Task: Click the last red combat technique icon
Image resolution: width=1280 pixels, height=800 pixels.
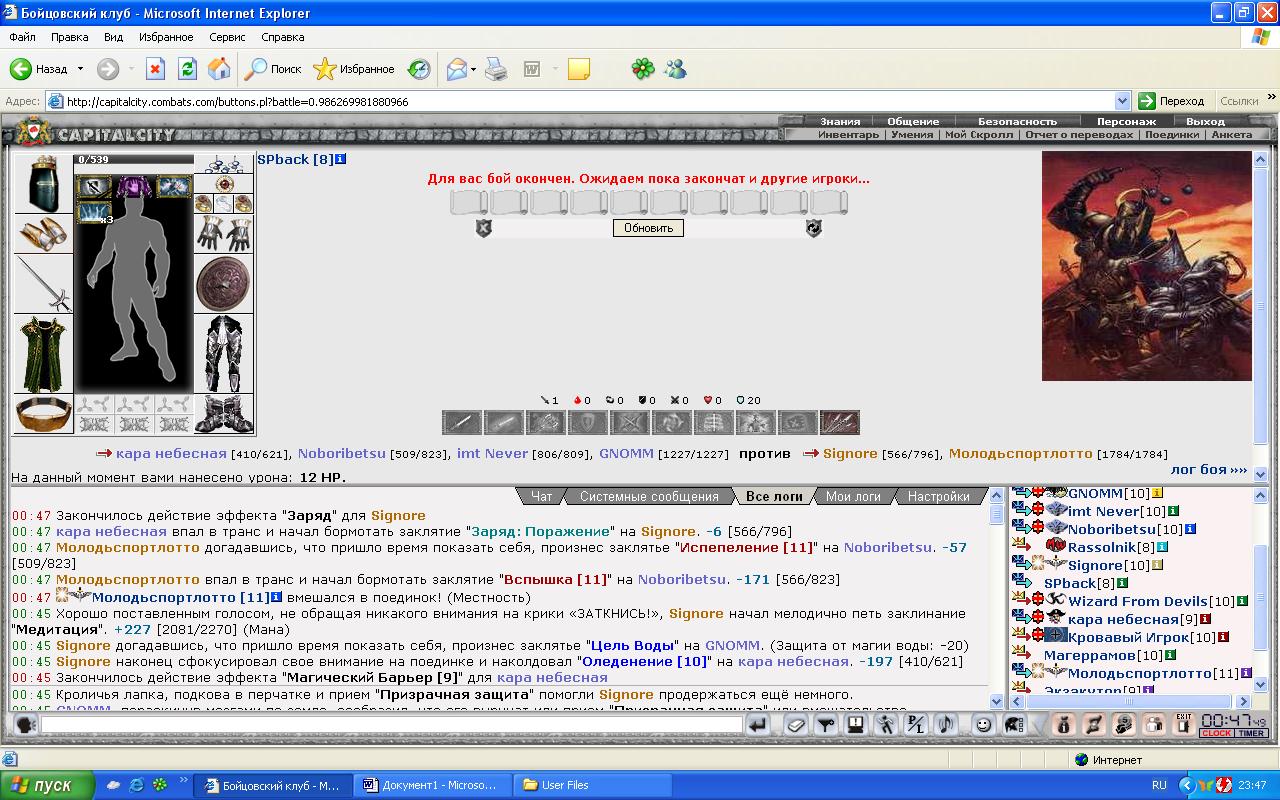Action: [x=839, y=422]
